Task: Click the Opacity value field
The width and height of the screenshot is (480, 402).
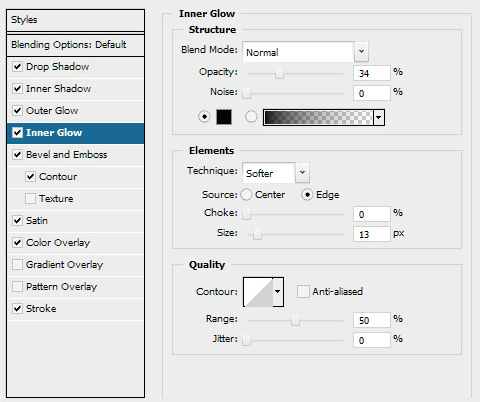Action: (x=372, y=73)
